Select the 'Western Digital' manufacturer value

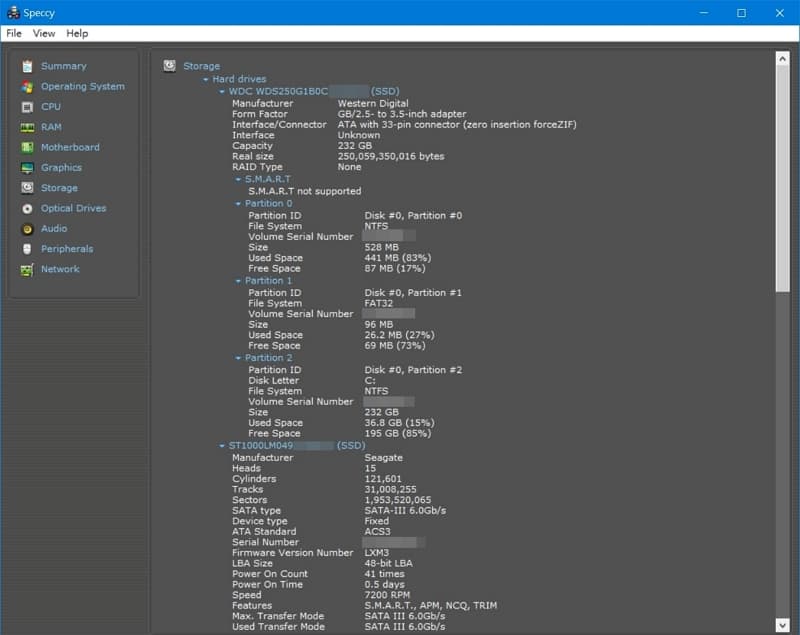[373, 104]
